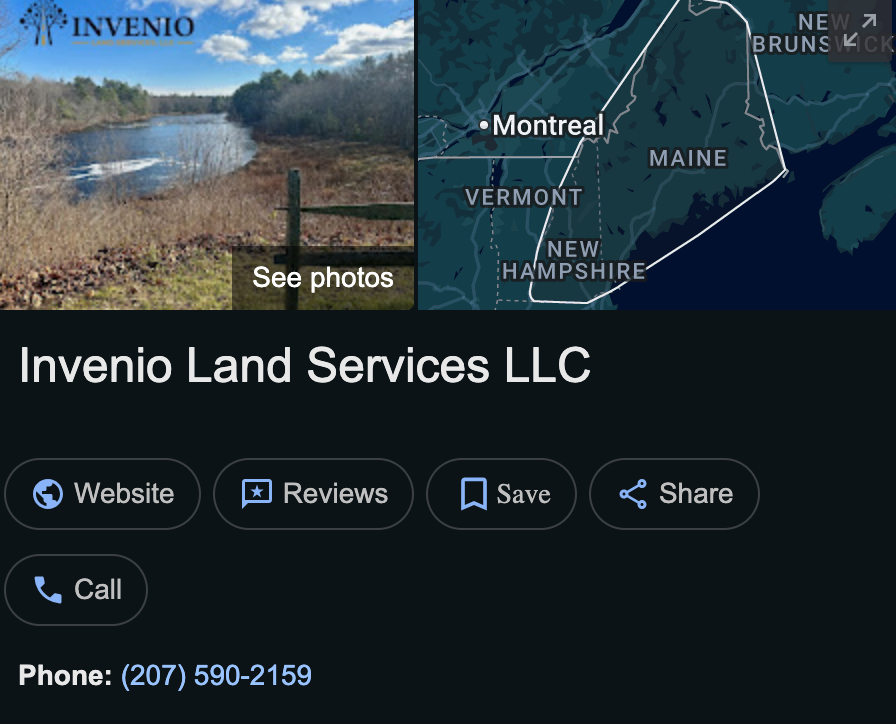Expand the map with the arrows icon
The width and height of the screenshot is (896, 724).
tap(860, 31)
